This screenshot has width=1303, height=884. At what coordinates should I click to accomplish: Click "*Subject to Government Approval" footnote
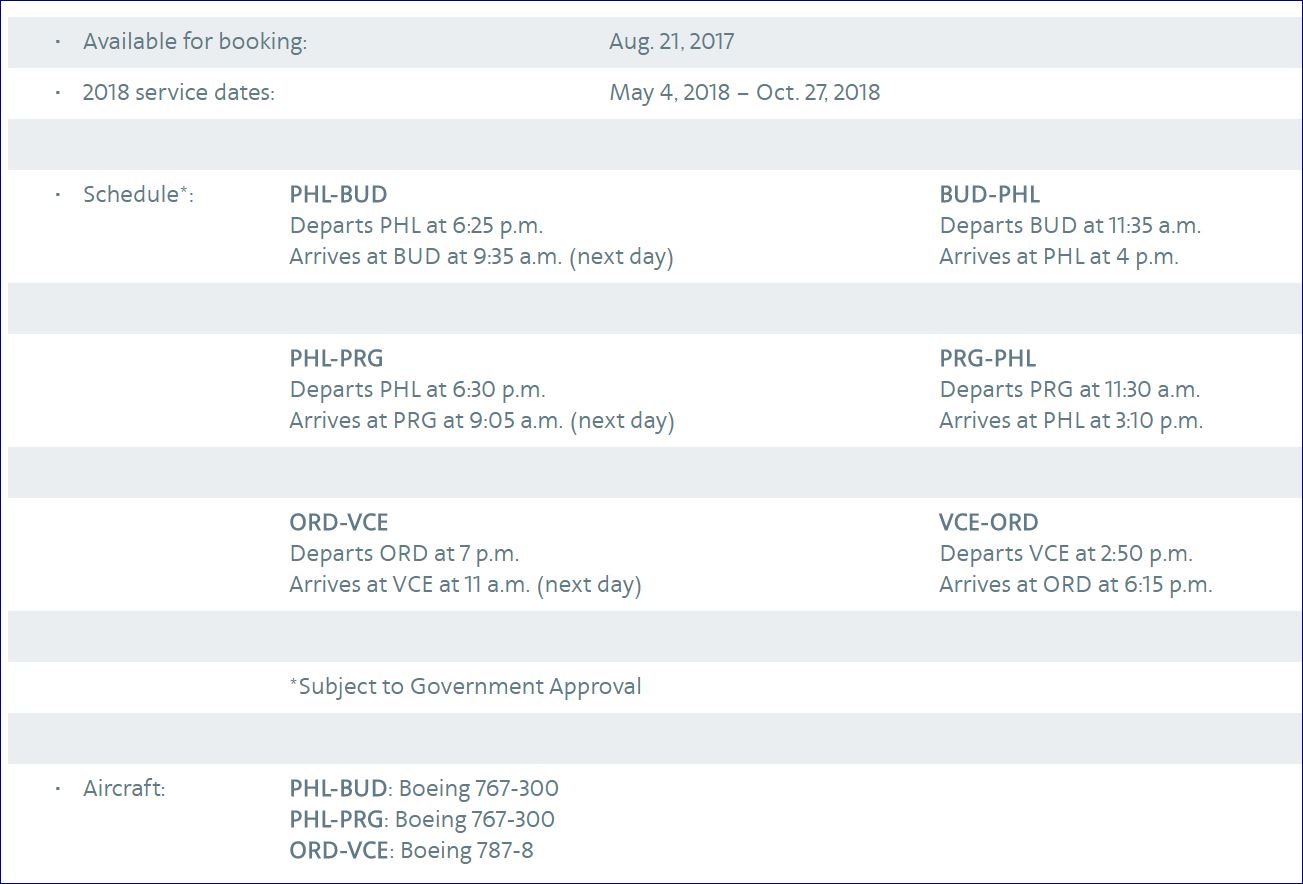465,687
